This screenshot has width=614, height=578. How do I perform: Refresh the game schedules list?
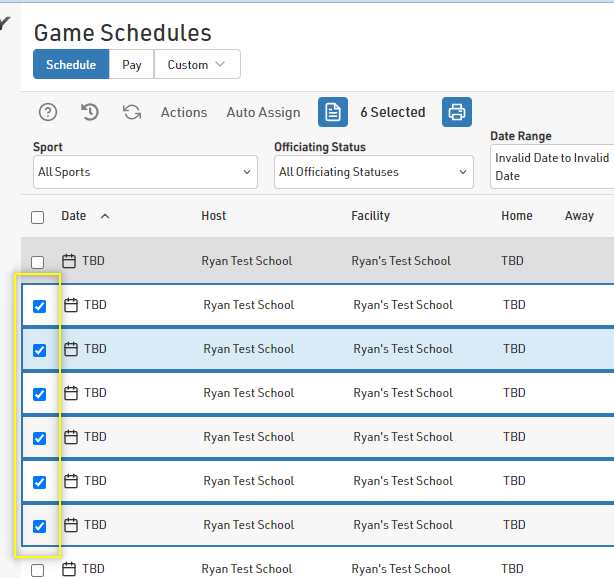[132, 112]
